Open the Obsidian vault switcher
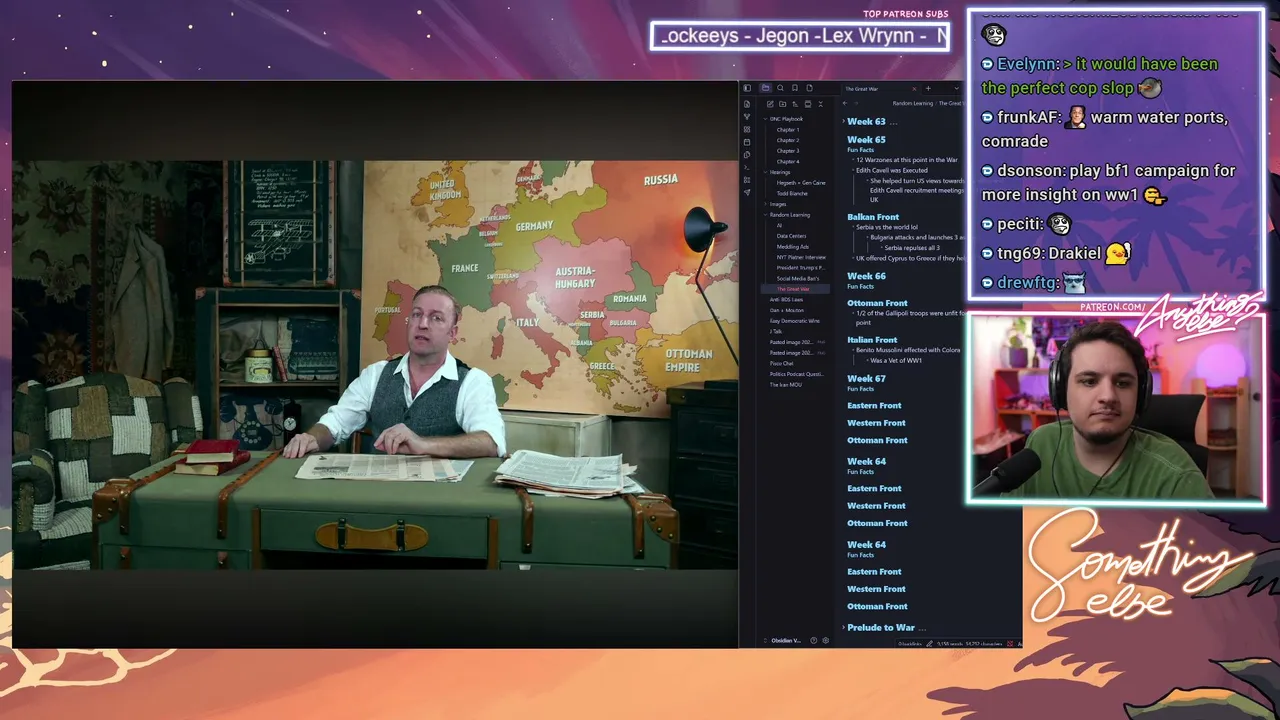The height and width of the screenshot is (720, 1280). click(x=783, y=641)
